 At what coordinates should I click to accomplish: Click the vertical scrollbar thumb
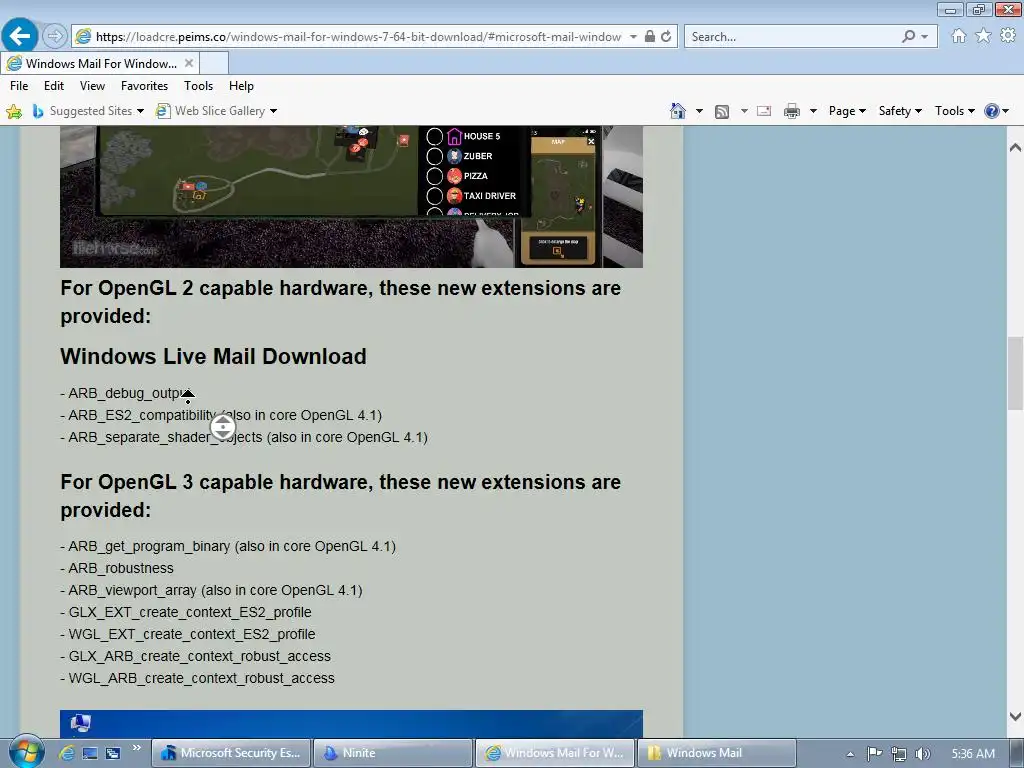tap(1015, 373)
